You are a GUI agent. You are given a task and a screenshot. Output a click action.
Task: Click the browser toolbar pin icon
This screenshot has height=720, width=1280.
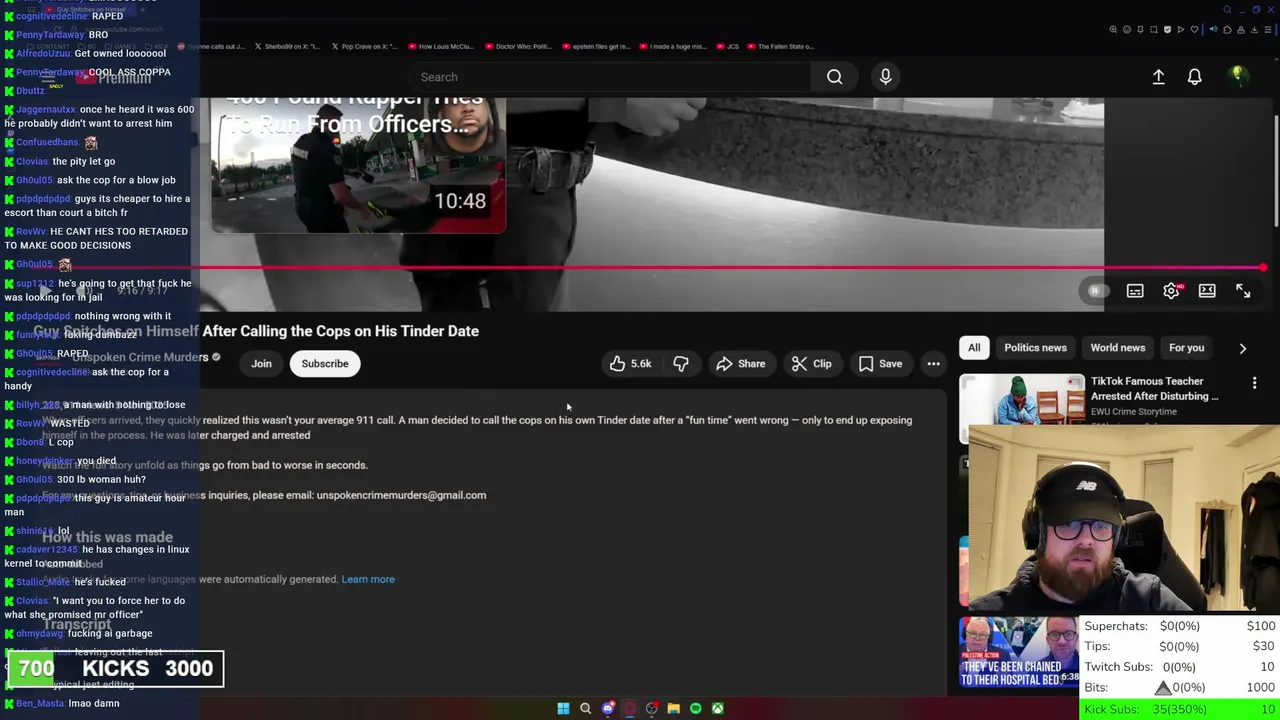coord(1140,30)
